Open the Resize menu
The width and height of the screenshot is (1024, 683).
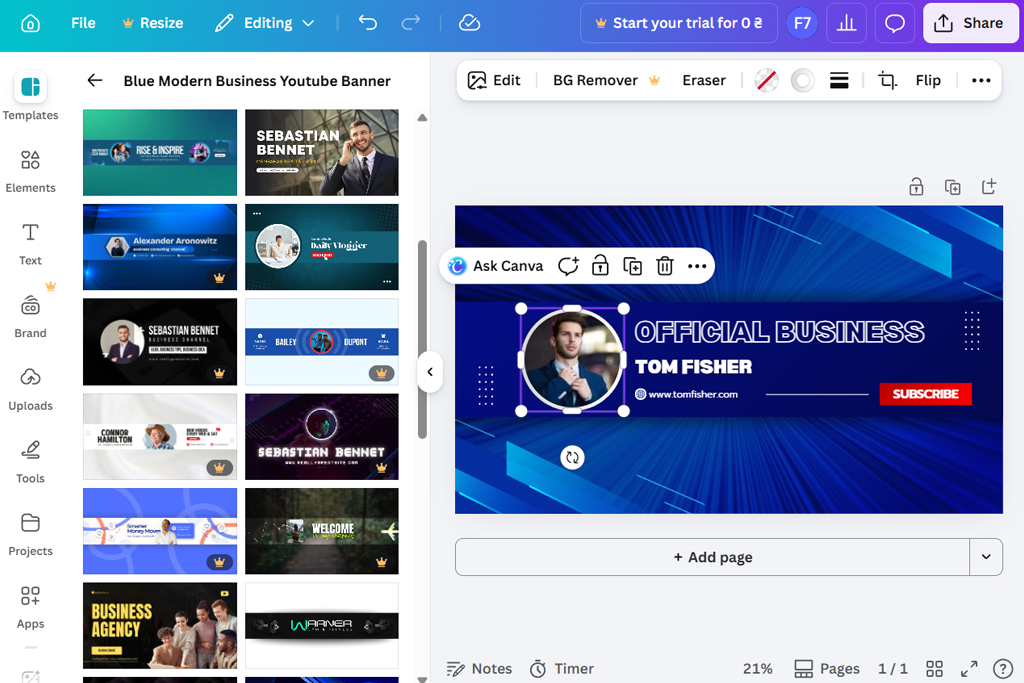point(153,24)
